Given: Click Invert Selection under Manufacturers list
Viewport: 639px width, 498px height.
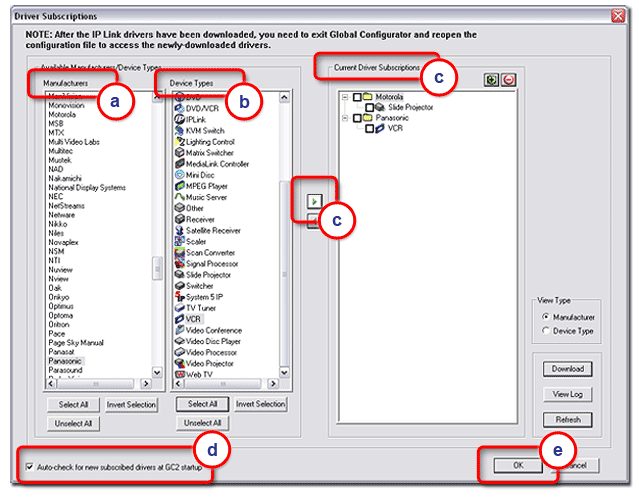Looking at the screenshot, I should point(131,404).
